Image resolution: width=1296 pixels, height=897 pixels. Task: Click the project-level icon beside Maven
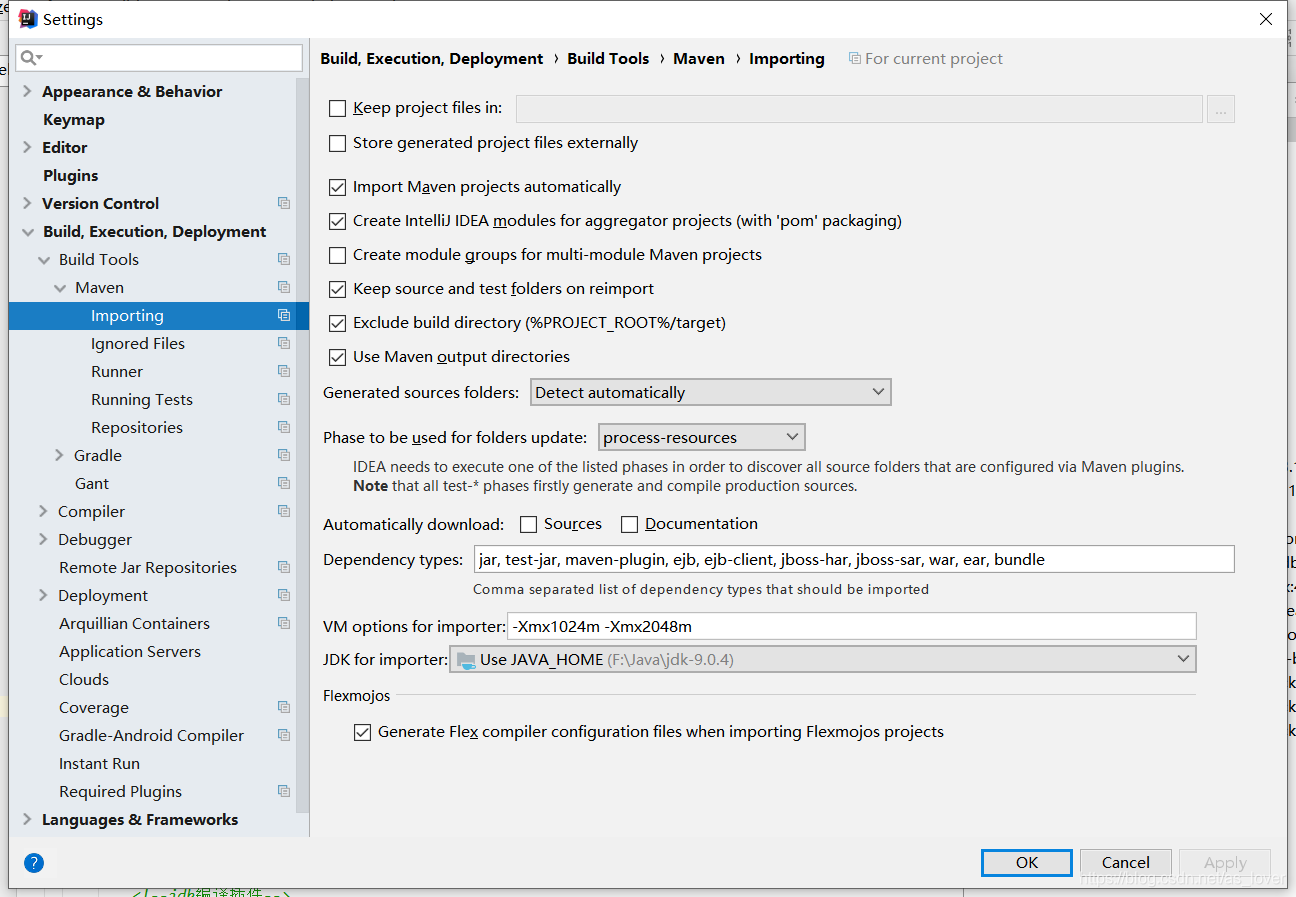tap(284, 287)
